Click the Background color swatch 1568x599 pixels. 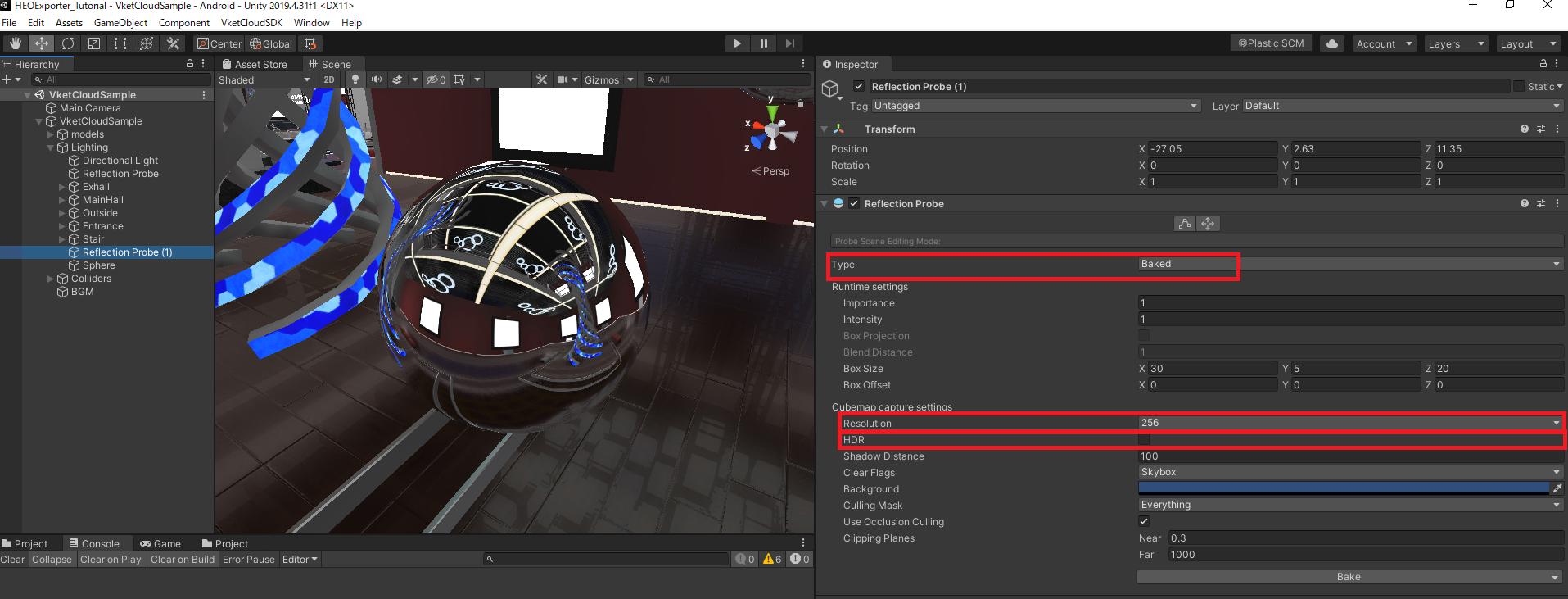pyautogui.click(x=1343, y=488)
